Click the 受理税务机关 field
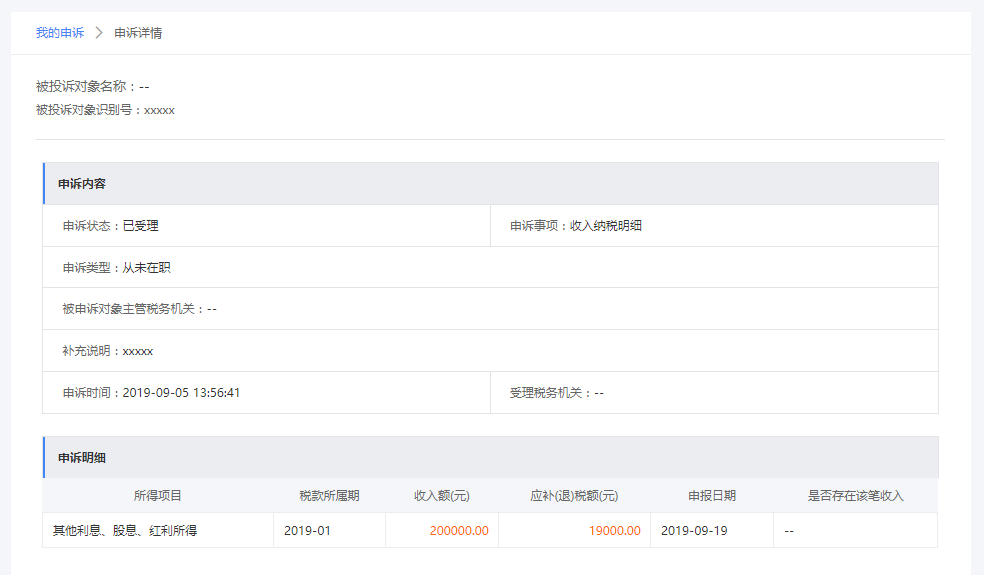Image resolution: width=984 pixels, height=575 pixels. click(x=556, y=393)
